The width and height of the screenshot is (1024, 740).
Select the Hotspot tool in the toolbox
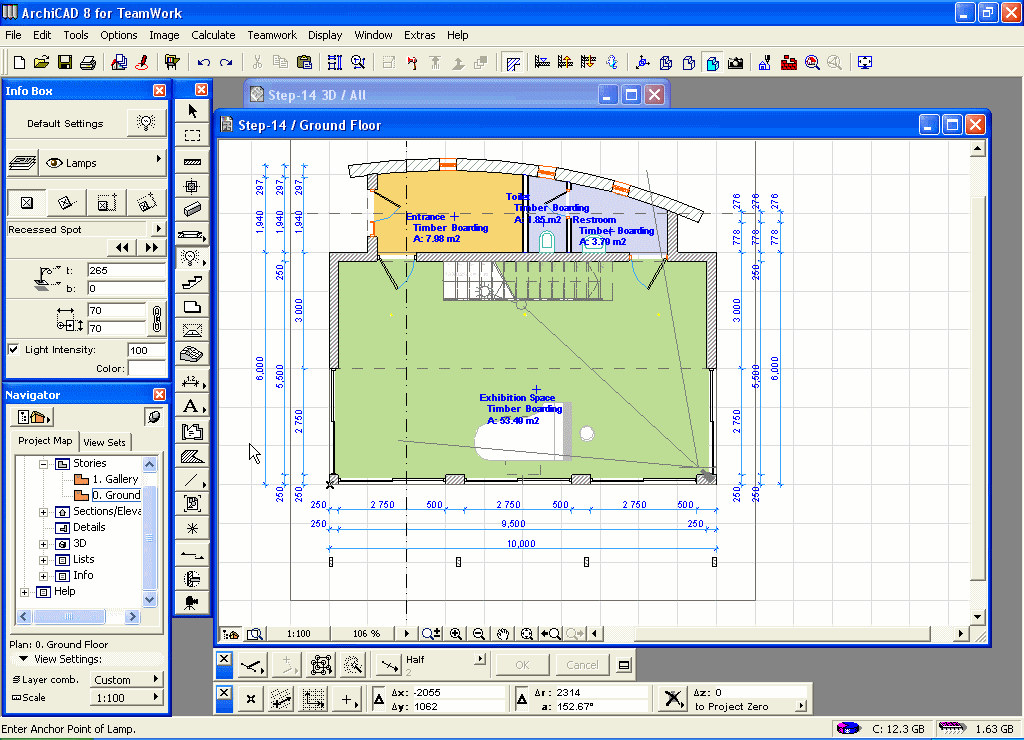click(x=192, y=528)
